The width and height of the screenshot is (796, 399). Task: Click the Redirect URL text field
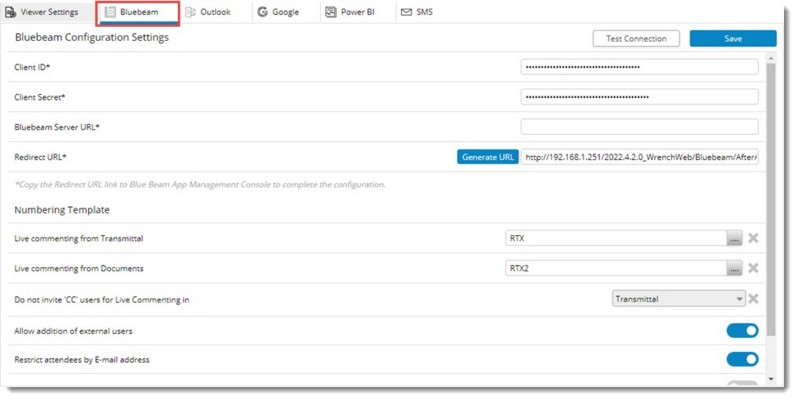(x=640, y=157)
